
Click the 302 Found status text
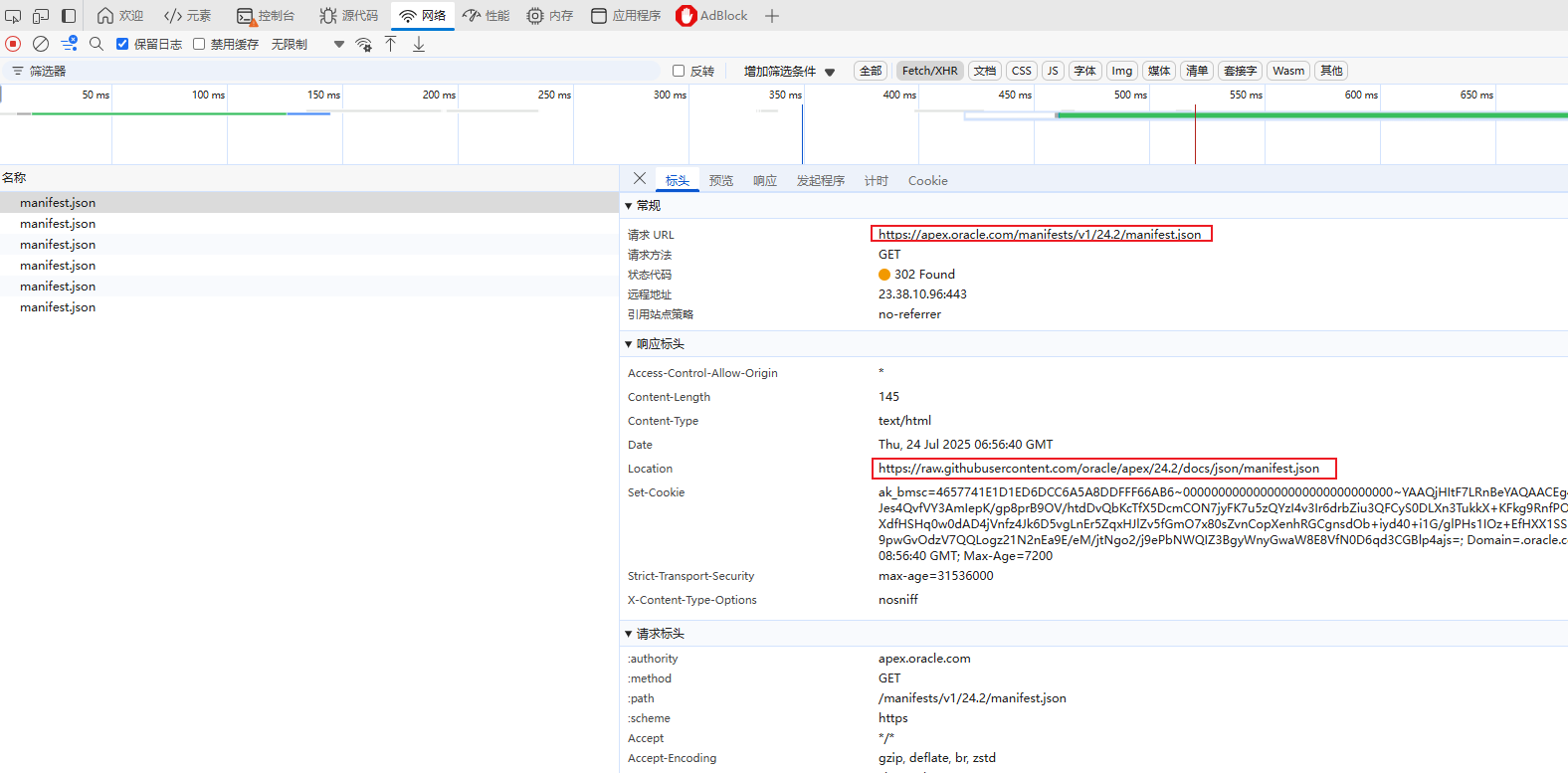924,275
